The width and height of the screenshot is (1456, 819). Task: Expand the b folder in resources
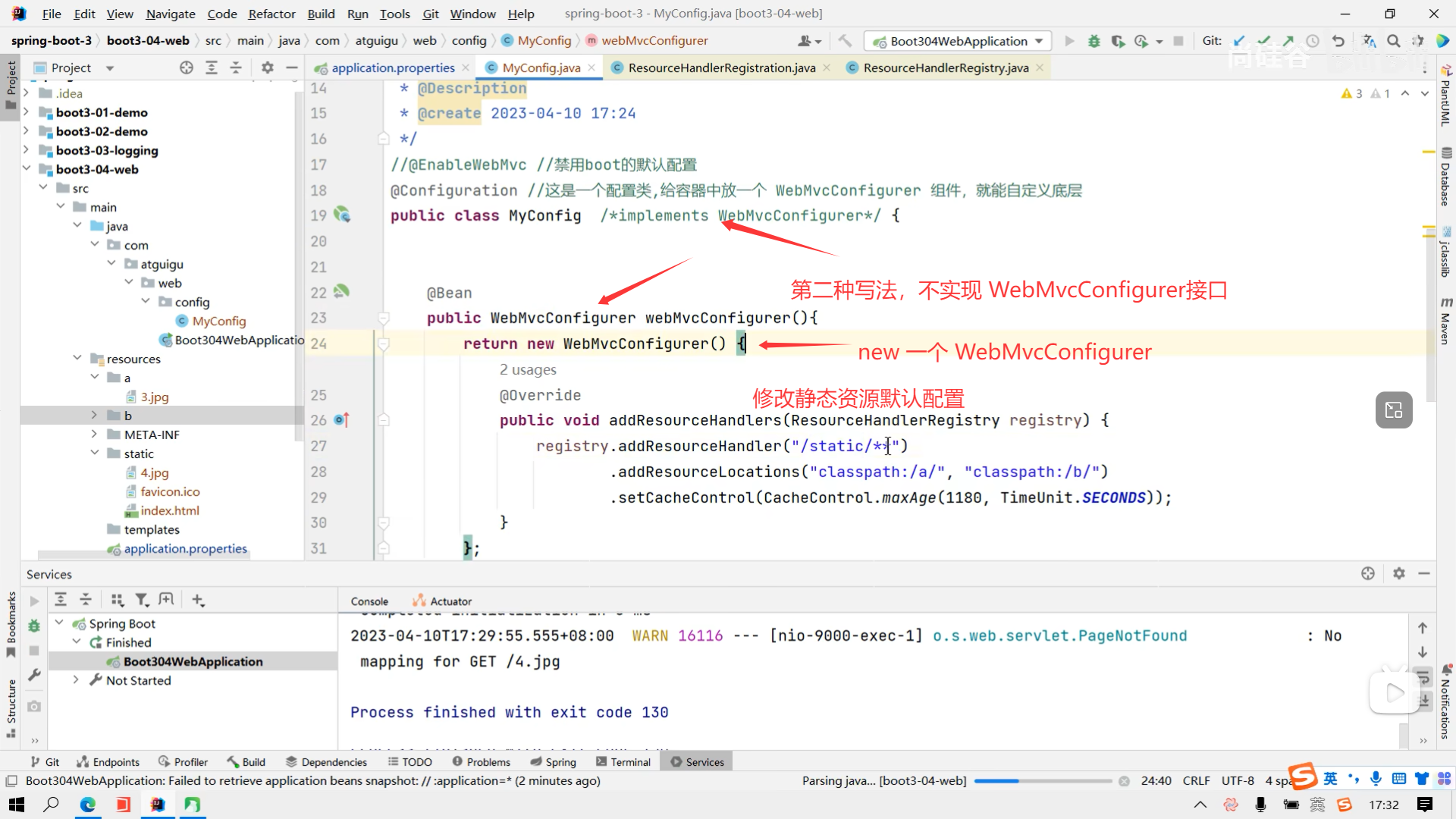pos(94,416)
